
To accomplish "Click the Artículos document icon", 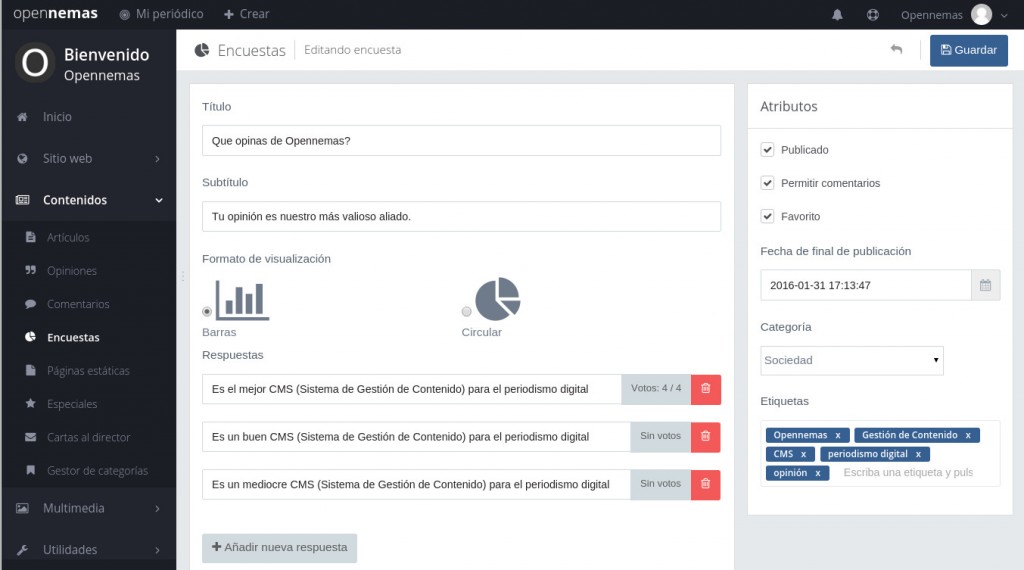I will pyautogui.click(x=31, y=237).
